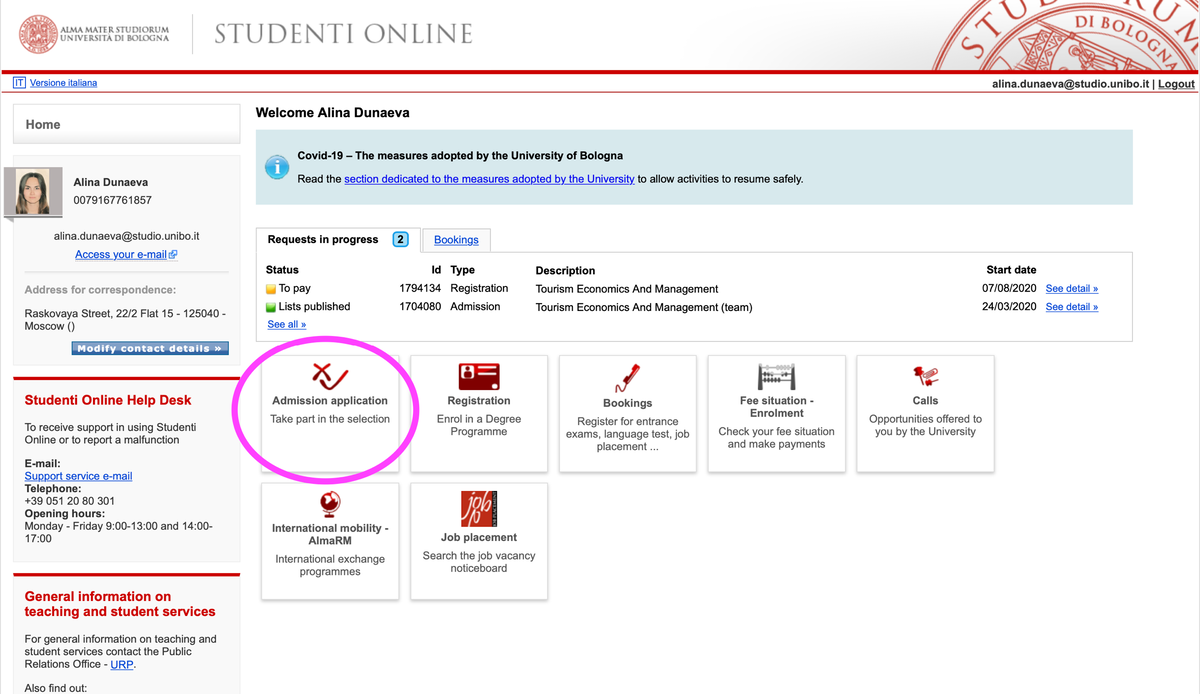
Task: Click the 07/08/2020 start date
Action: 1009,288
